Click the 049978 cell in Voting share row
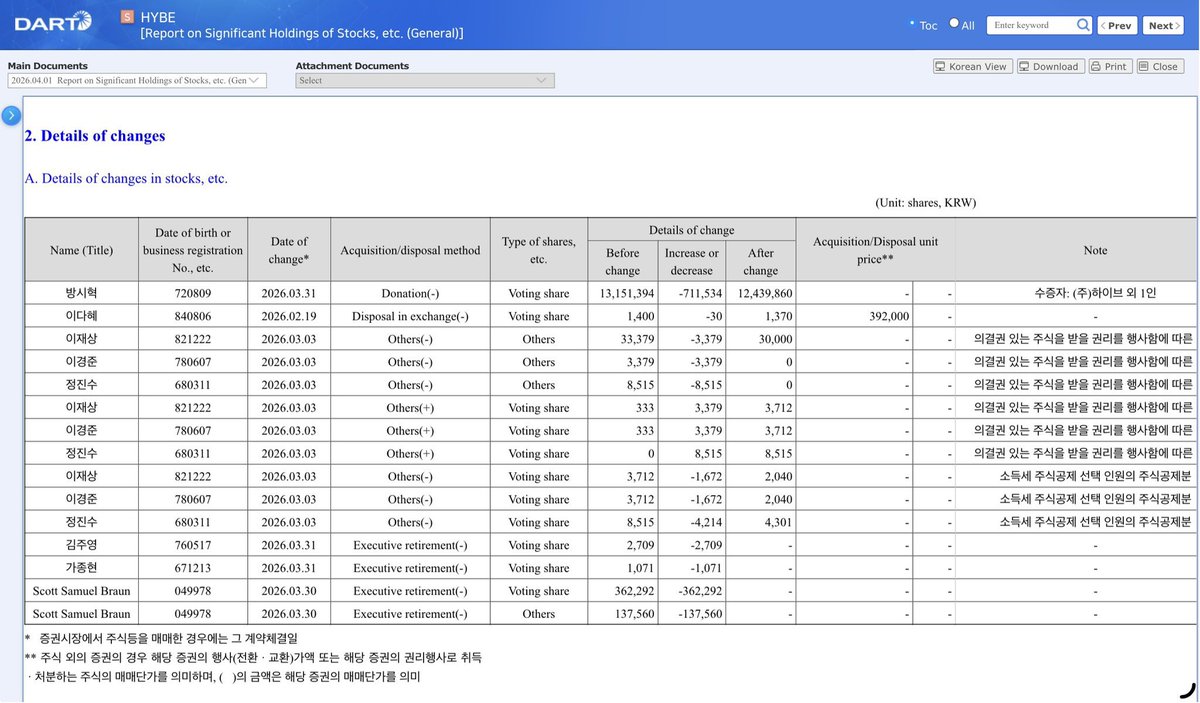The image size is (1200, 703). 192,591
